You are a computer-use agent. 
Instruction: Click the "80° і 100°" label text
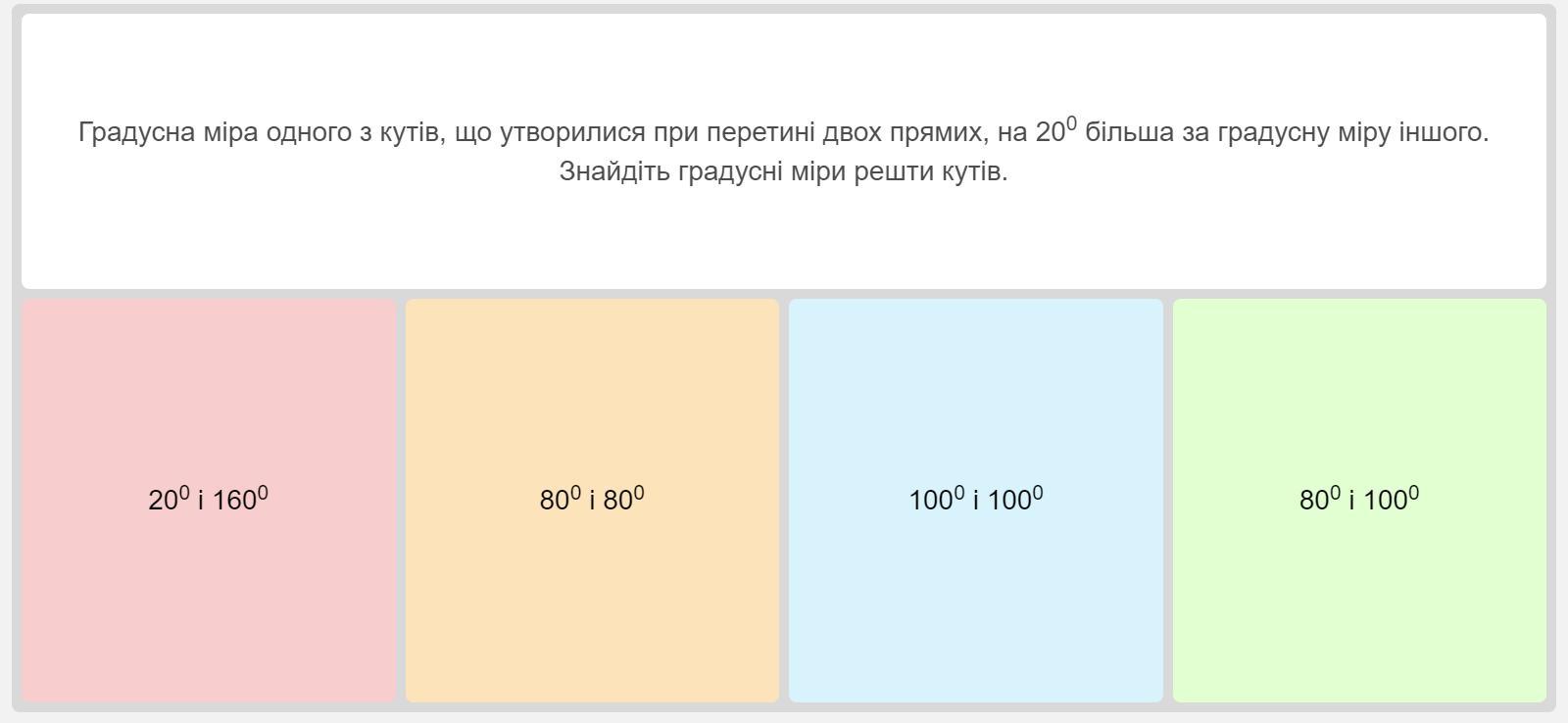pyautogui.click(x=1359, y=500)
